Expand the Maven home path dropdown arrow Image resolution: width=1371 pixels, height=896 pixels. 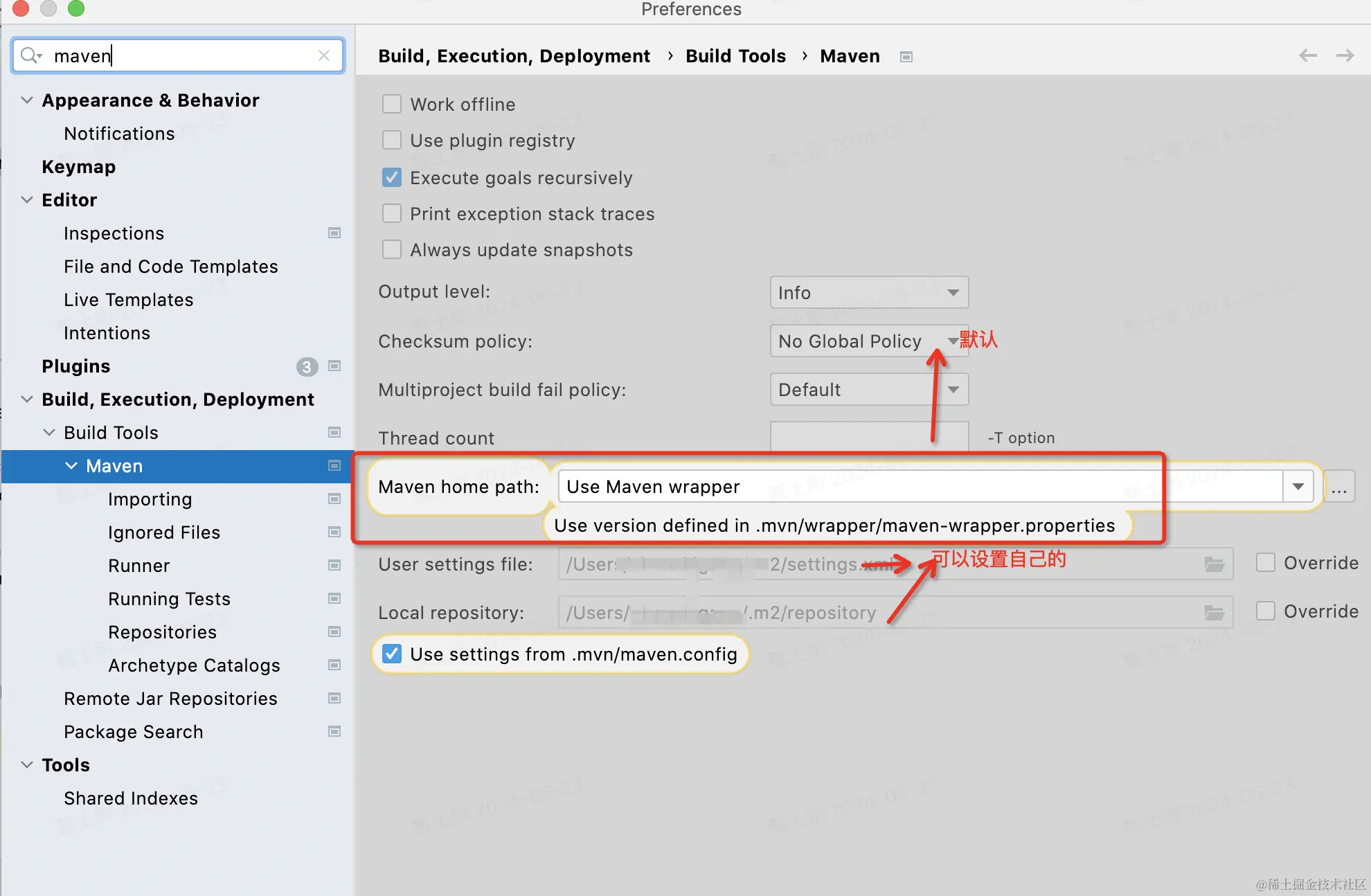1298,487
